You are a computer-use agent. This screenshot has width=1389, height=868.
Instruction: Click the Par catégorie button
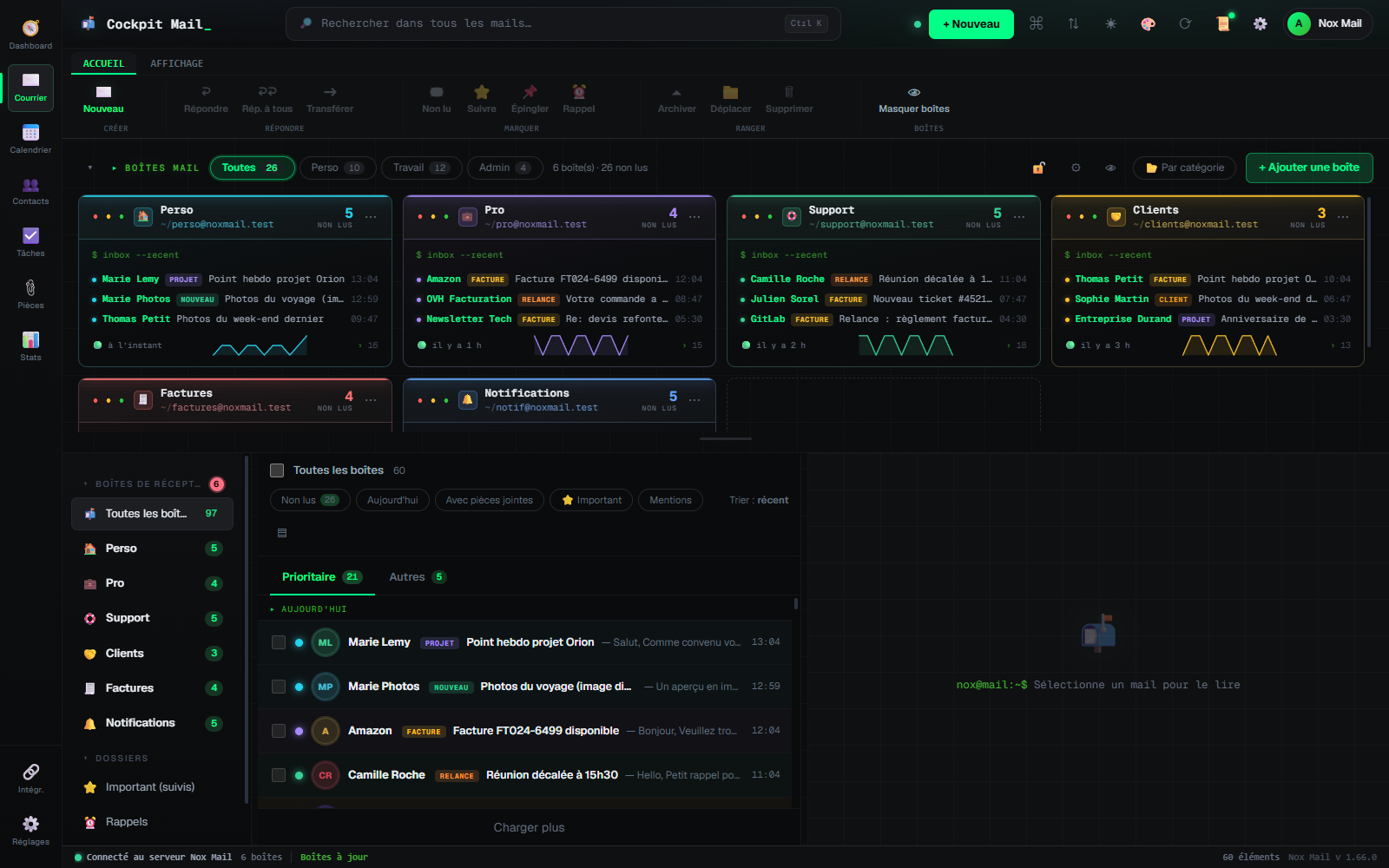1185,168
